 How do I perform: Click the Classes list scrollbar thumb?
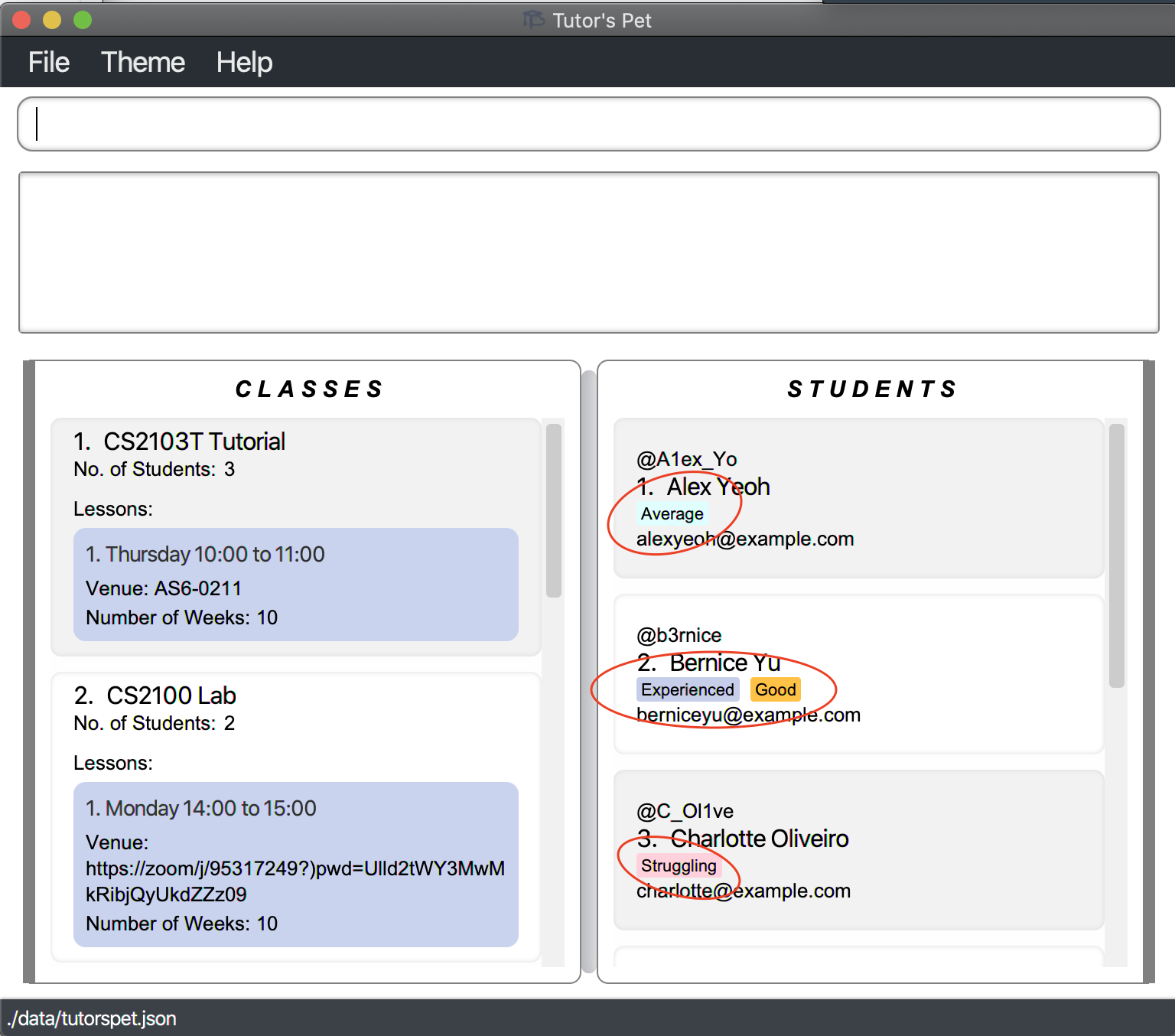(554, 510)
